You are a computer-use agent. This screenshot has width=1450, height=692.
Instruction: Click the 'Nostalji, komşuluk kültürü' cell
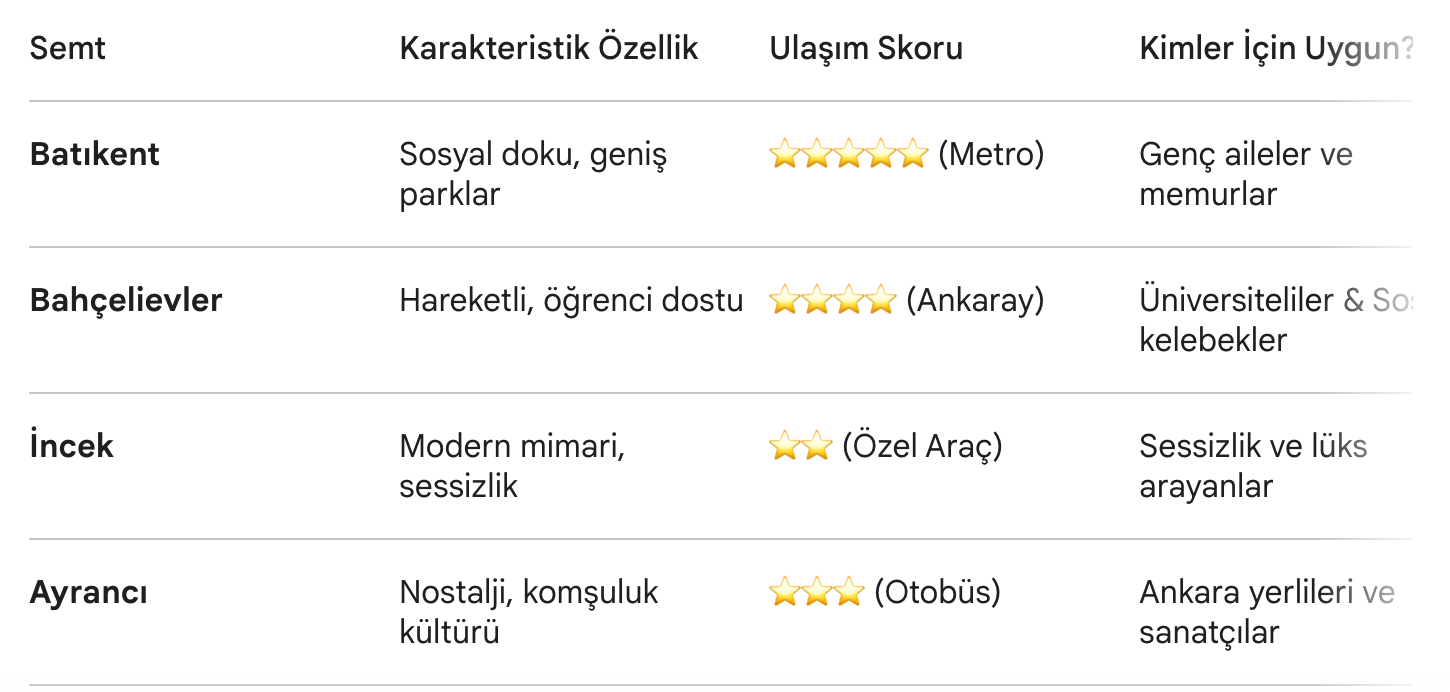(x=529, y=612)
